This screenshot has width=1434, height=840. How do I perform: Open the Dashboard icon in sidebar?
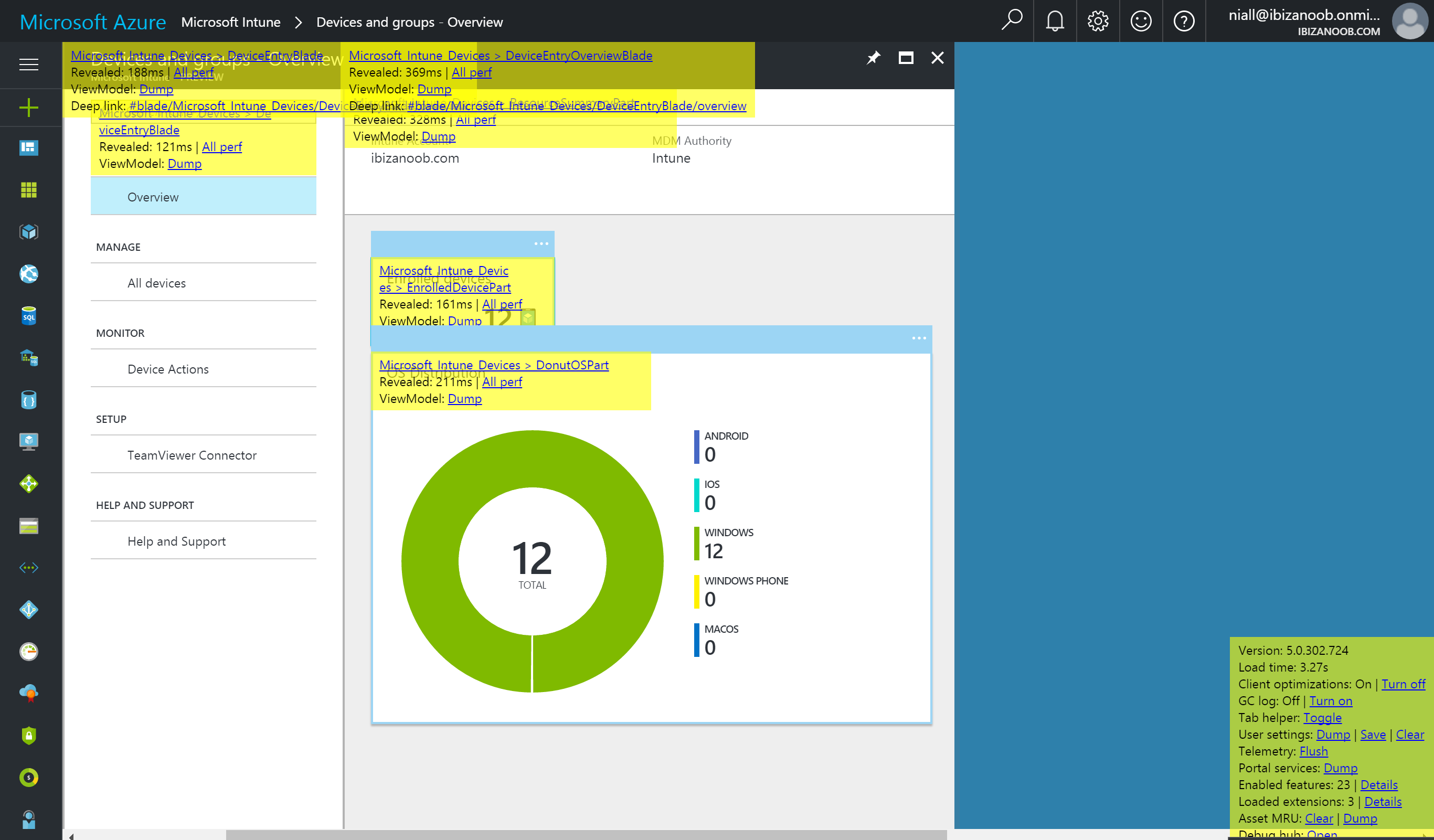tap(29, 148)
